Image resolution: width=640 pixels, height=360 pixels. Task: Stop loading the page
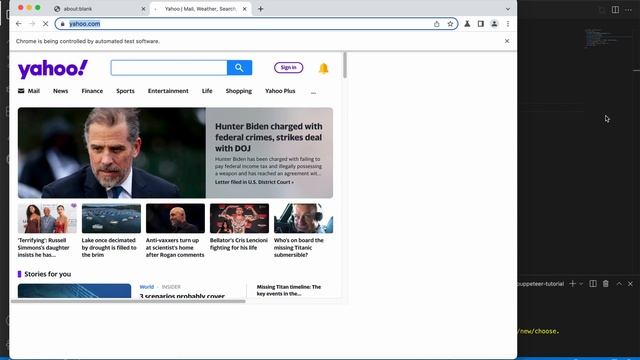(45, 24)
